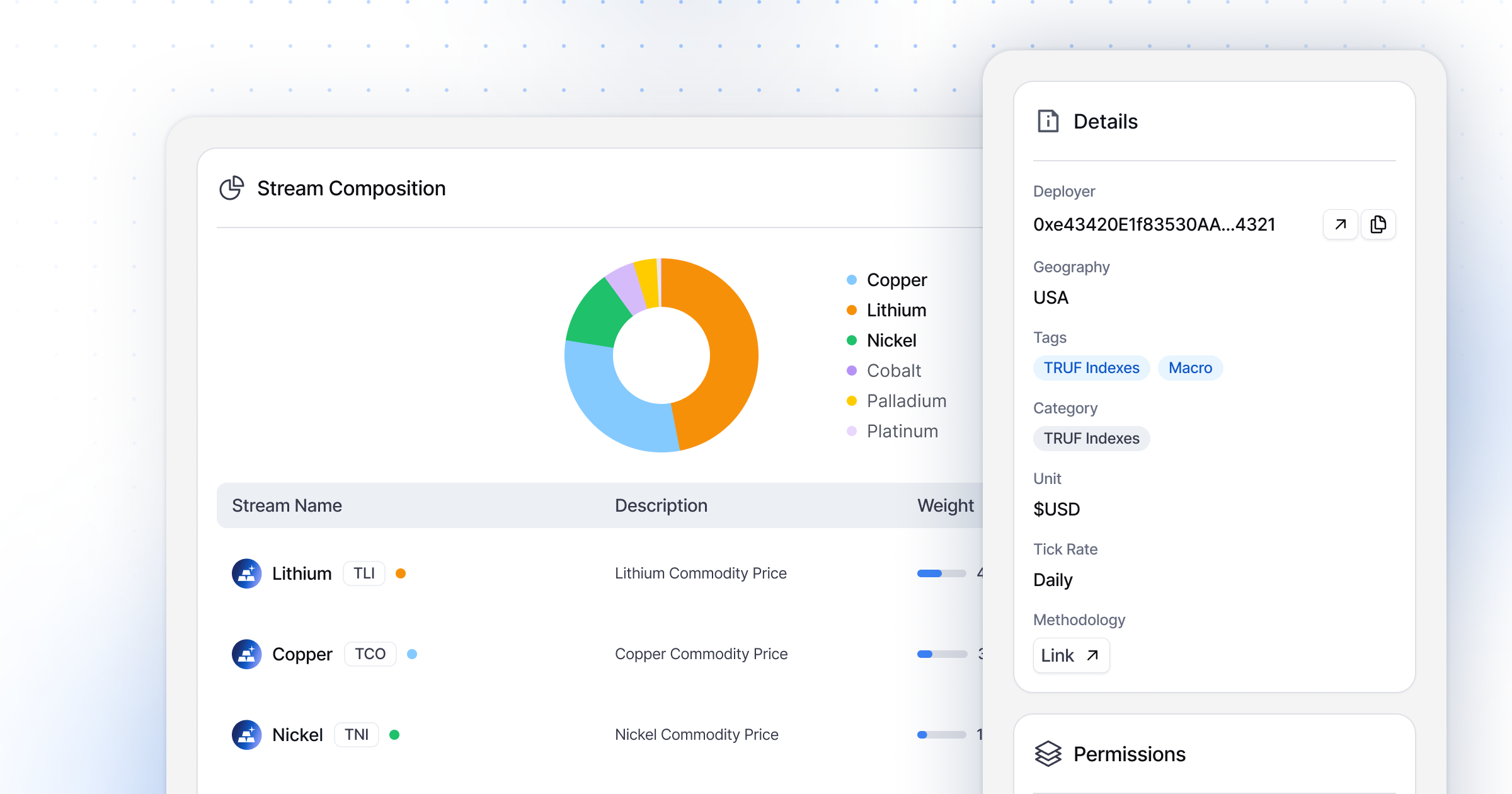Select the TRUF Indexes tag under Tags
This screenshot has height=794, width=1512.
(x=1091, y=368)
